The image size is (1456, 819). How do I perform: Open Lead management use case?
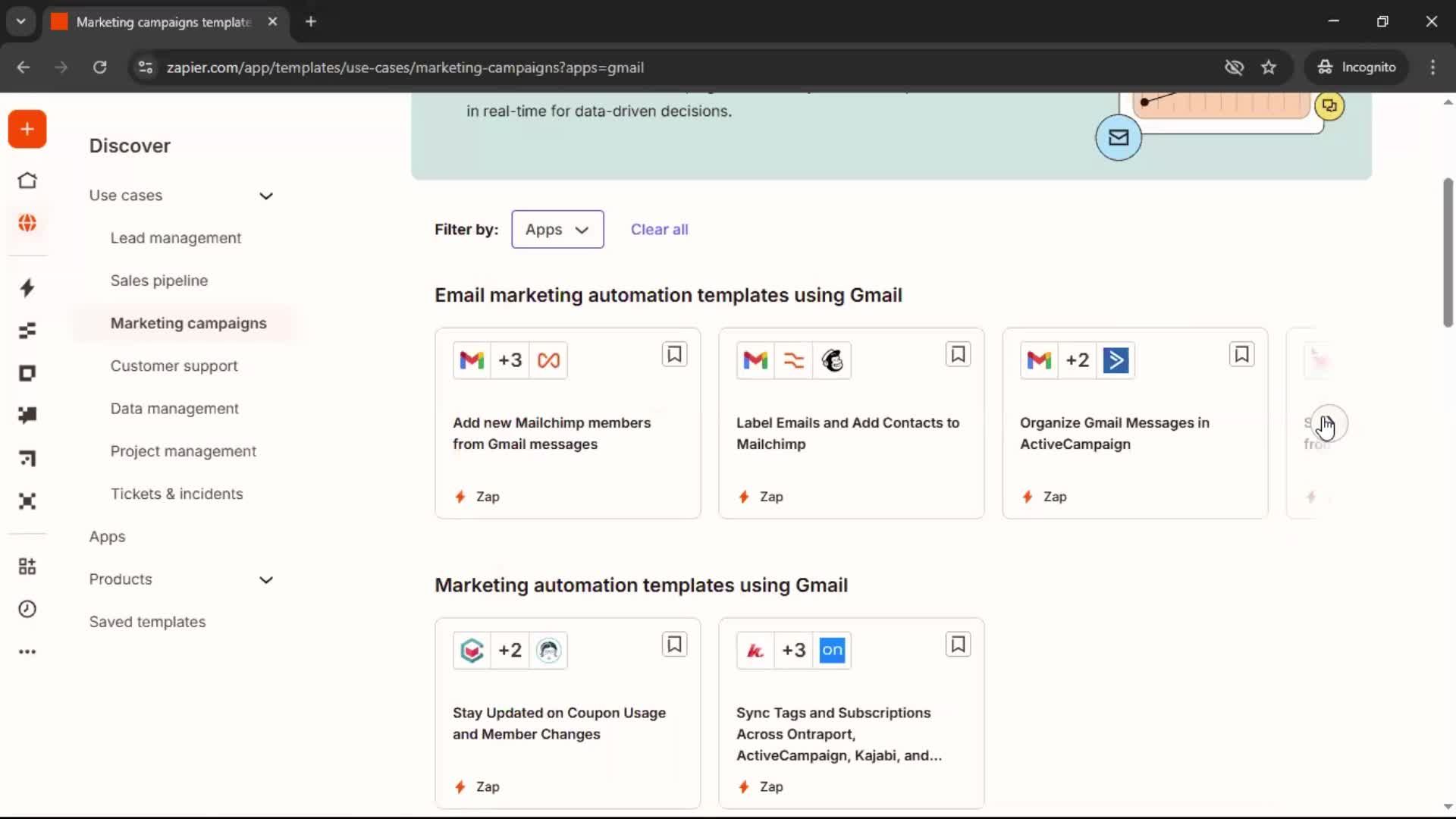(x=176, y=238)
